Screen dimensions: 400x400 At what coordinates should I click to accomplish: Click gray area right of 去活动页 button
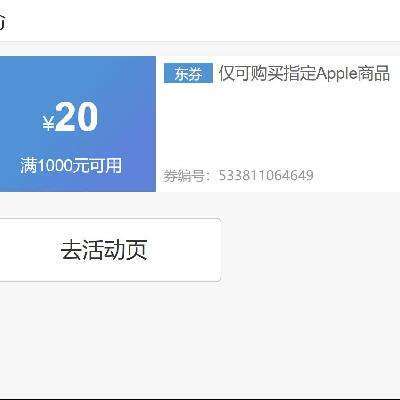(x=310, y=250)
